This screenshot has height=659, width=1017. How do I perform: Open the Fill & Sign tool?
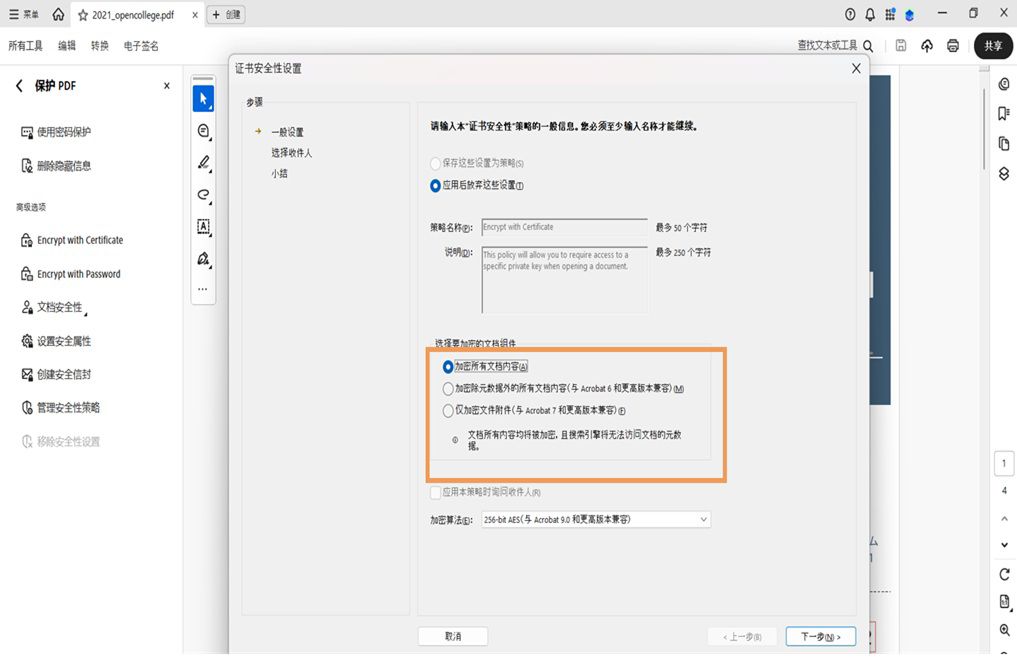[x=203, y=259]
